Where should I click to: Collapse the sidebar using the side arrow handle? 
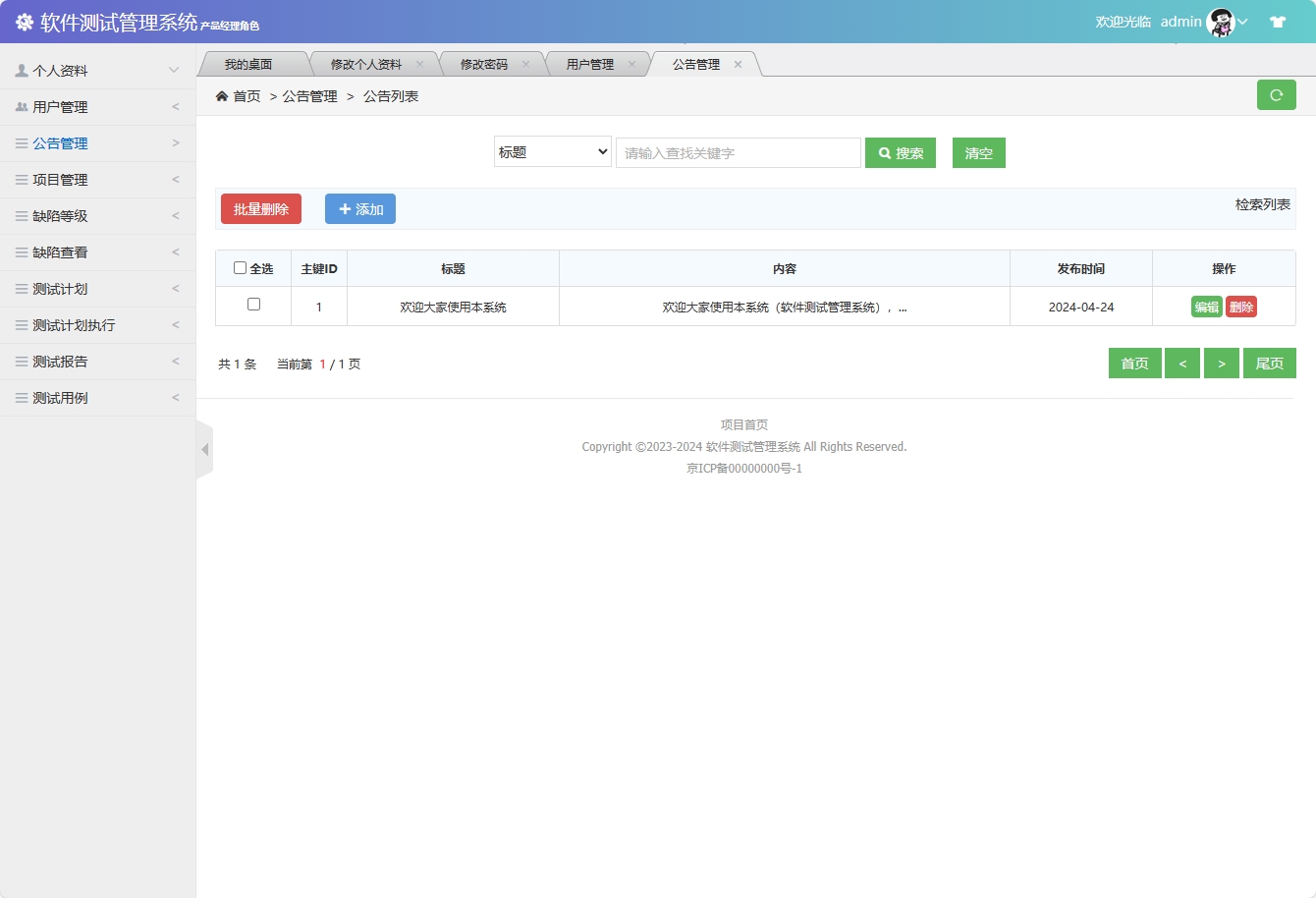205,448
